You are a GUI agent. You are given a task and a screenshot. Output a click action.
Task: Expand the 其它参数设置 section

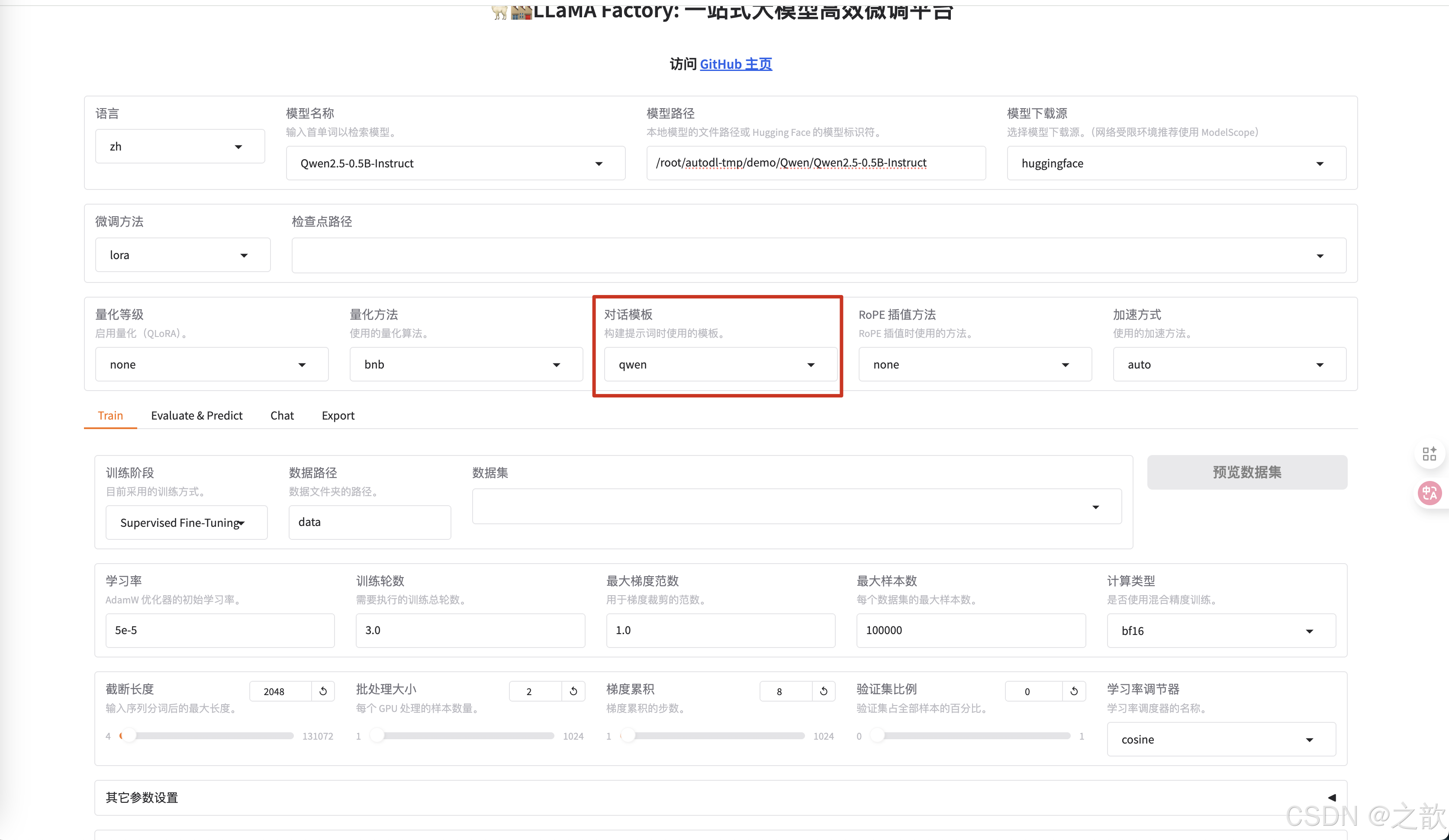pyautogui.click(x=721, y=798)
